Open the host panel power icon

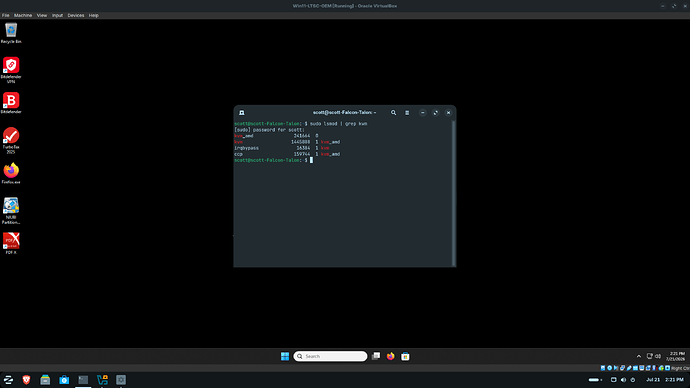633,380
